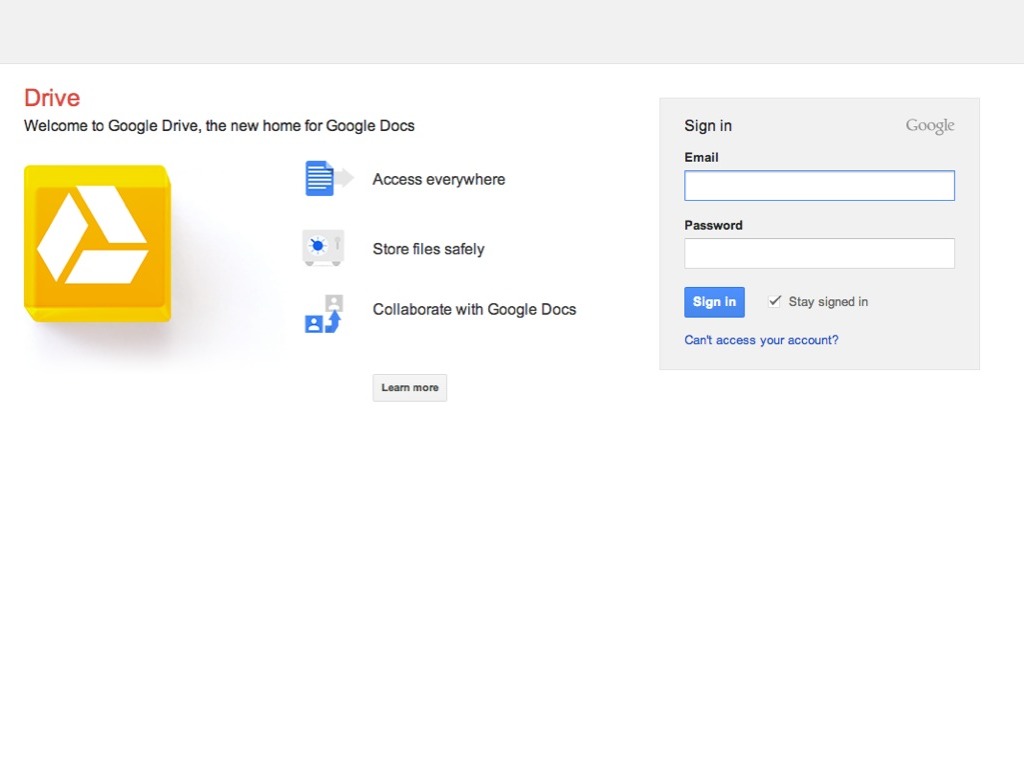Click the gray Google logo in sign-in box
The image size is (1024, 768).
929,126
